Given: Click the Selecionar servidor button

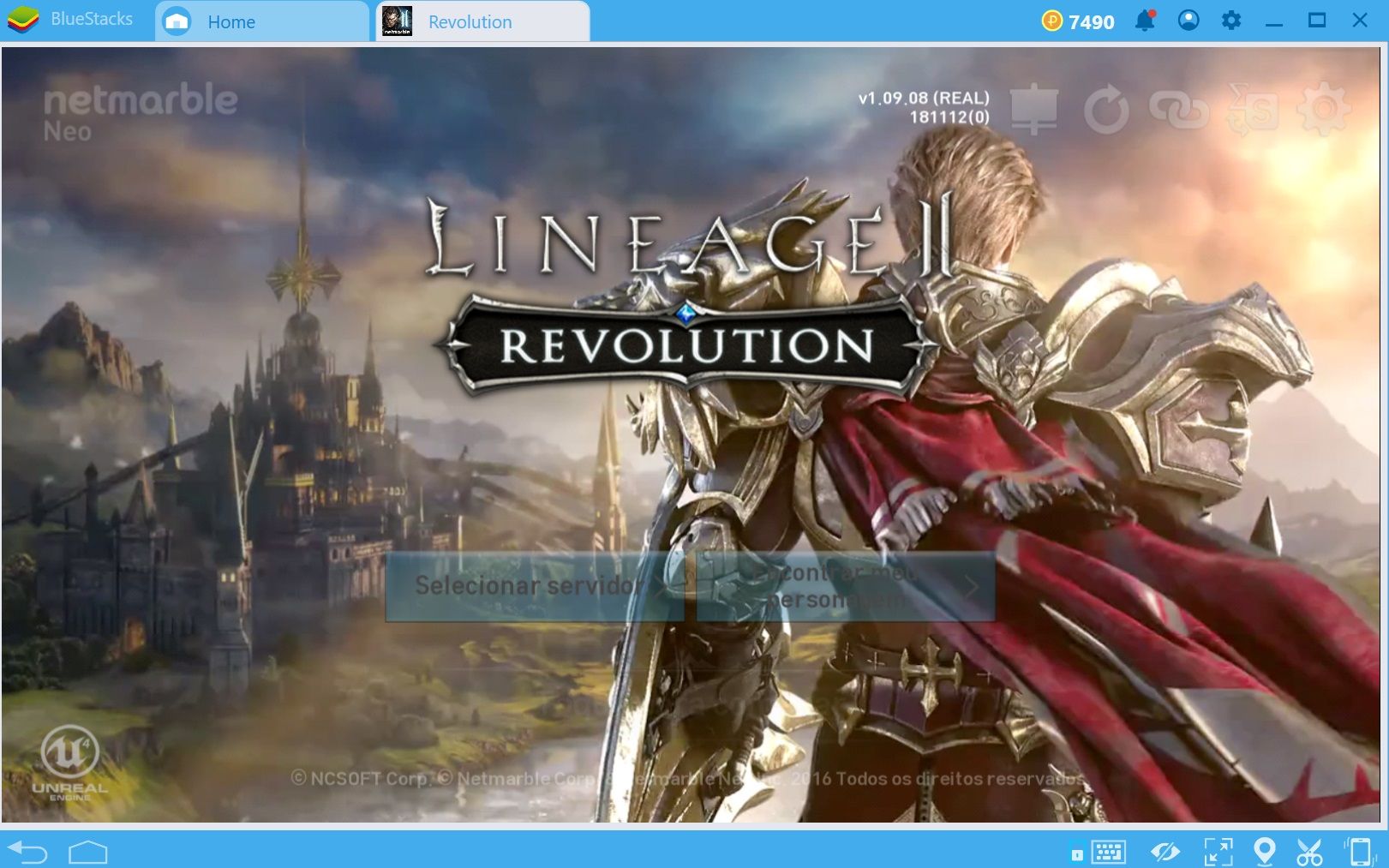Looking at the screenshot, I should [535, 586].
